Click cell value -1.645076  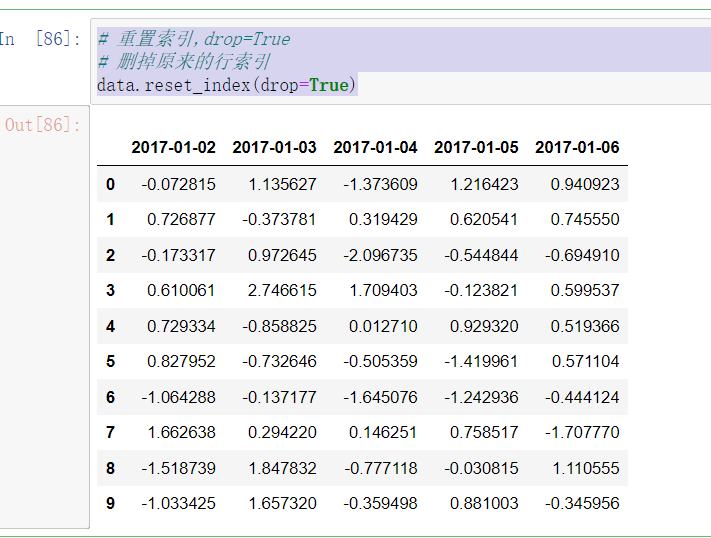pyautogui.click(x=380, y=397)
